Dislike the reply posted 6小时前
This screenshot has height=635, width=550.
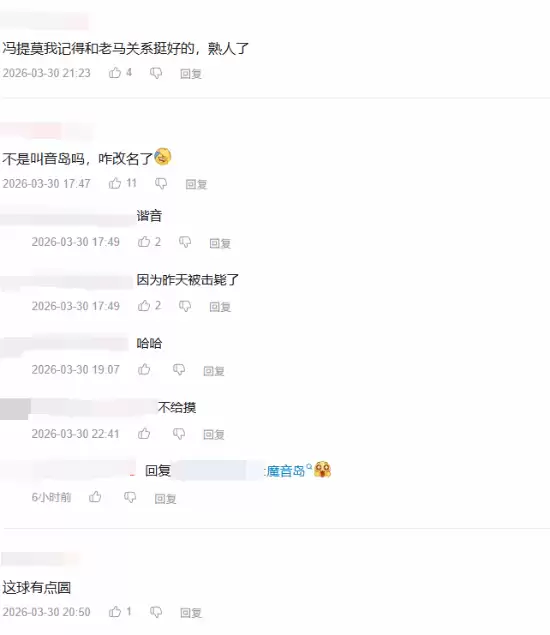130,497
